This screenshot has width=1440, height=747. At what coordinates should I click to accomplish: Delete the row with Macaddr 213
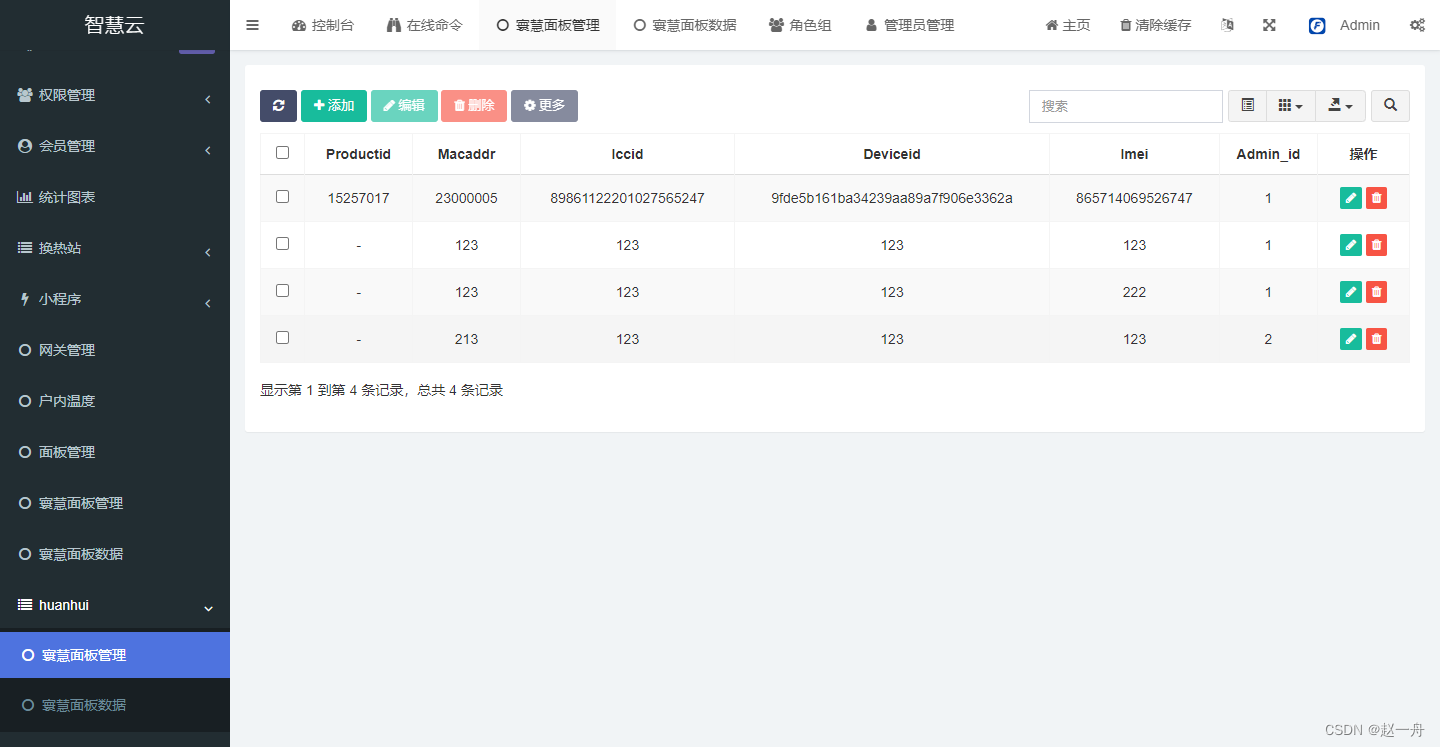(1377, 339)
